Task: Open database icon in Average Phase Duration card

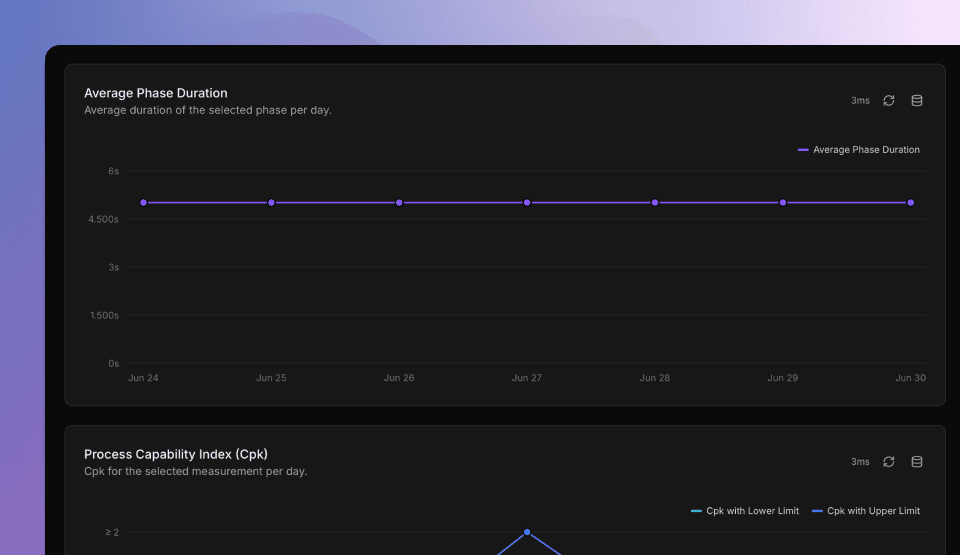Action: point(917,101)
